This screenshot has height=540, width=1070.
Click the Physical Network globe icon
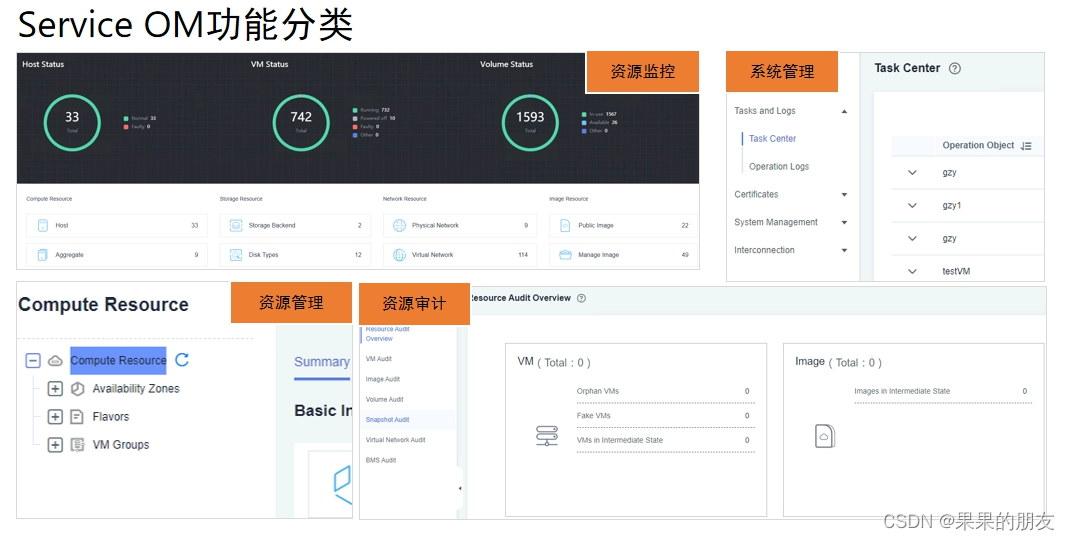click(x=399, y=225)
